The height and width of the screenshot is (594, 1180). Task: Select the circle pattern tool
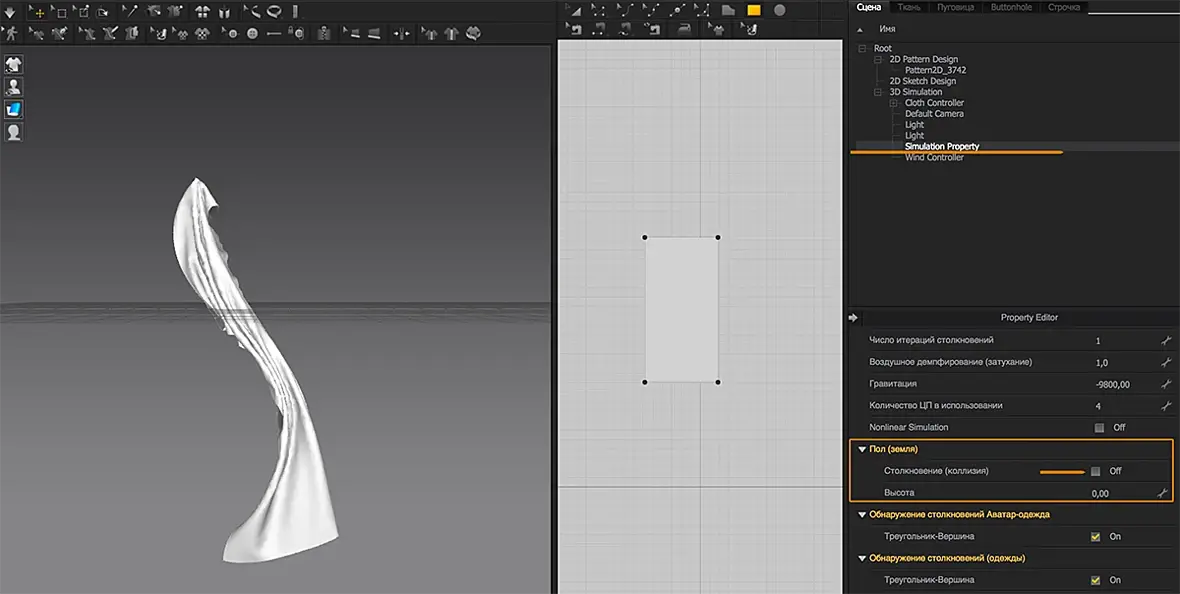779,11
